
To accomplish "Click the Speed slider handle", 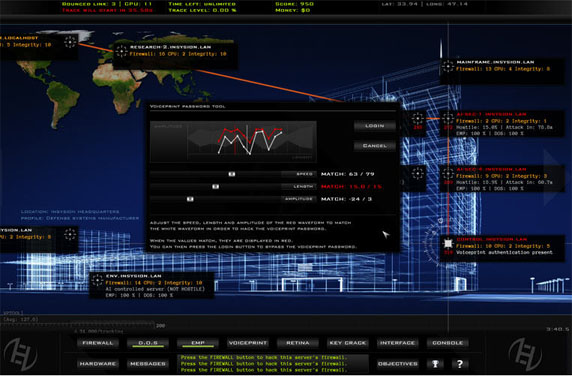I will 232,174.
